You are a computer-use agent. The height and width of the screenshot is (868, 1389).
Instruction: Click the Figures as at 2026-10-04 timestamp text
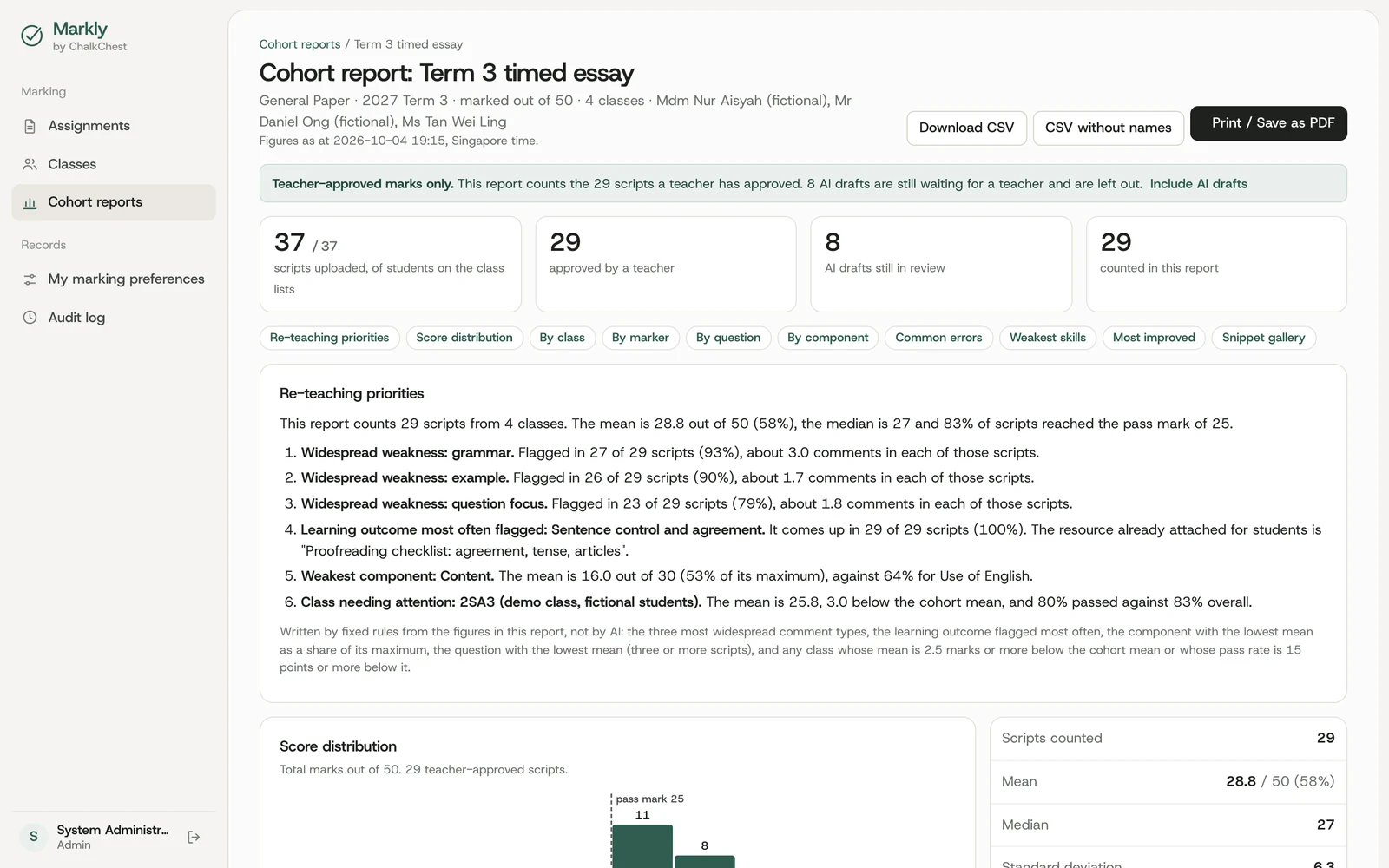[398, 141]
